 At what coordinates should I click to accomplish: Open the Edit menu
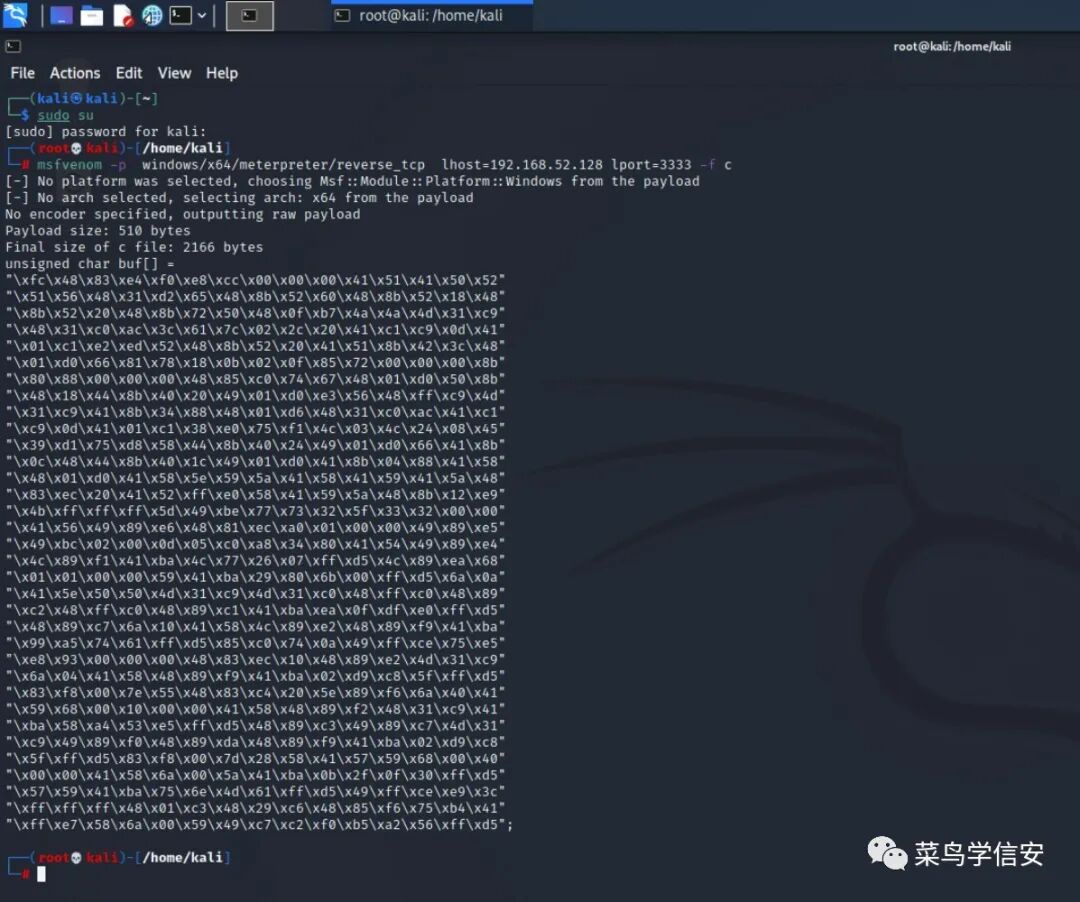point(129,73)
